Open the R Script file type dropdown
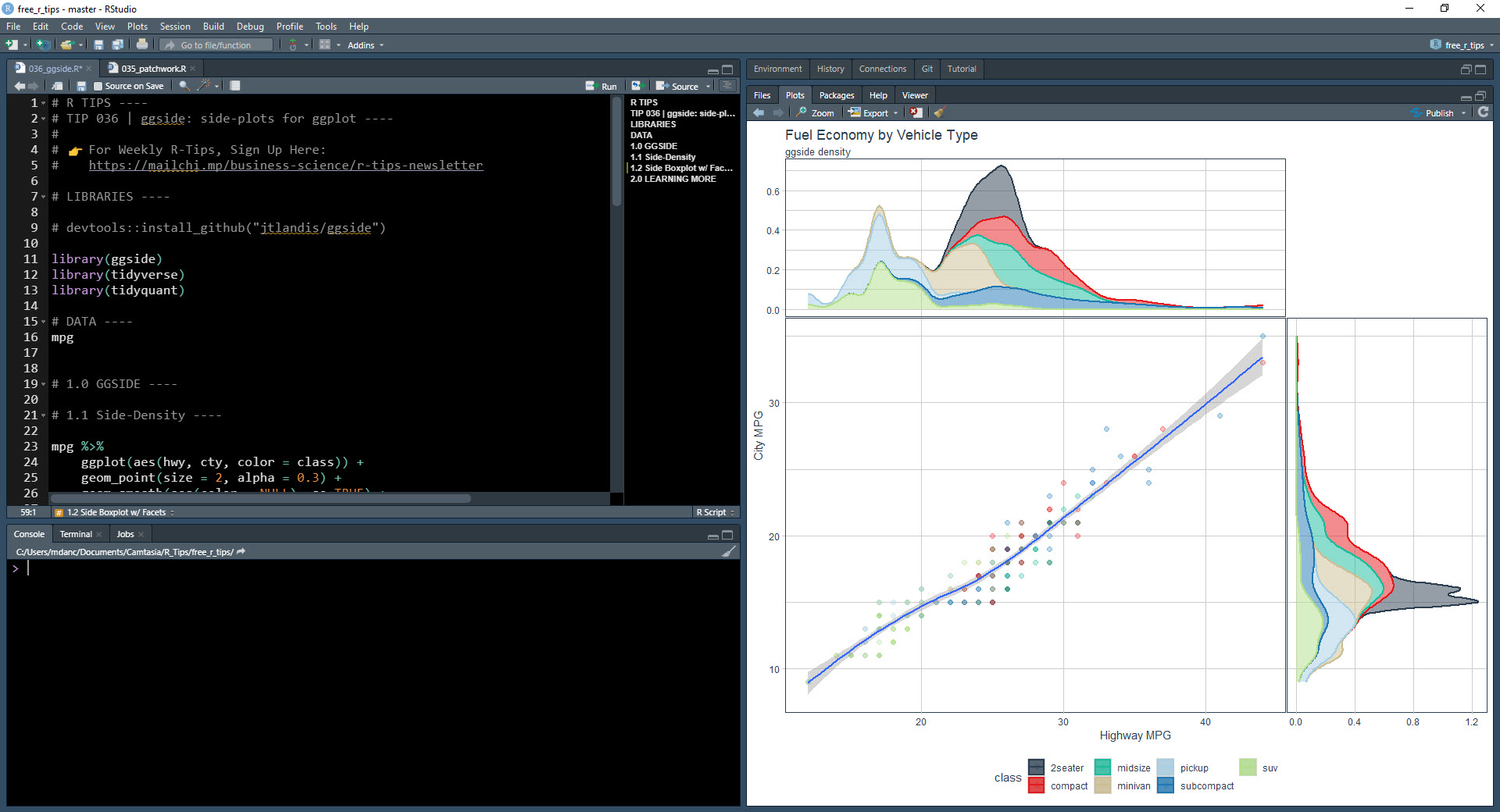The height and width of the screenshot is (812, 1500). (x=716, y=512)
